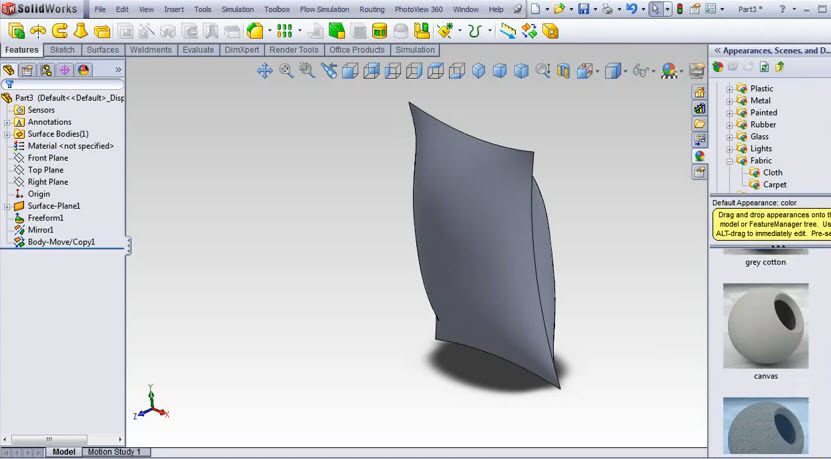Click the Pan view icon
831x459 pixels.
(264, 70)
